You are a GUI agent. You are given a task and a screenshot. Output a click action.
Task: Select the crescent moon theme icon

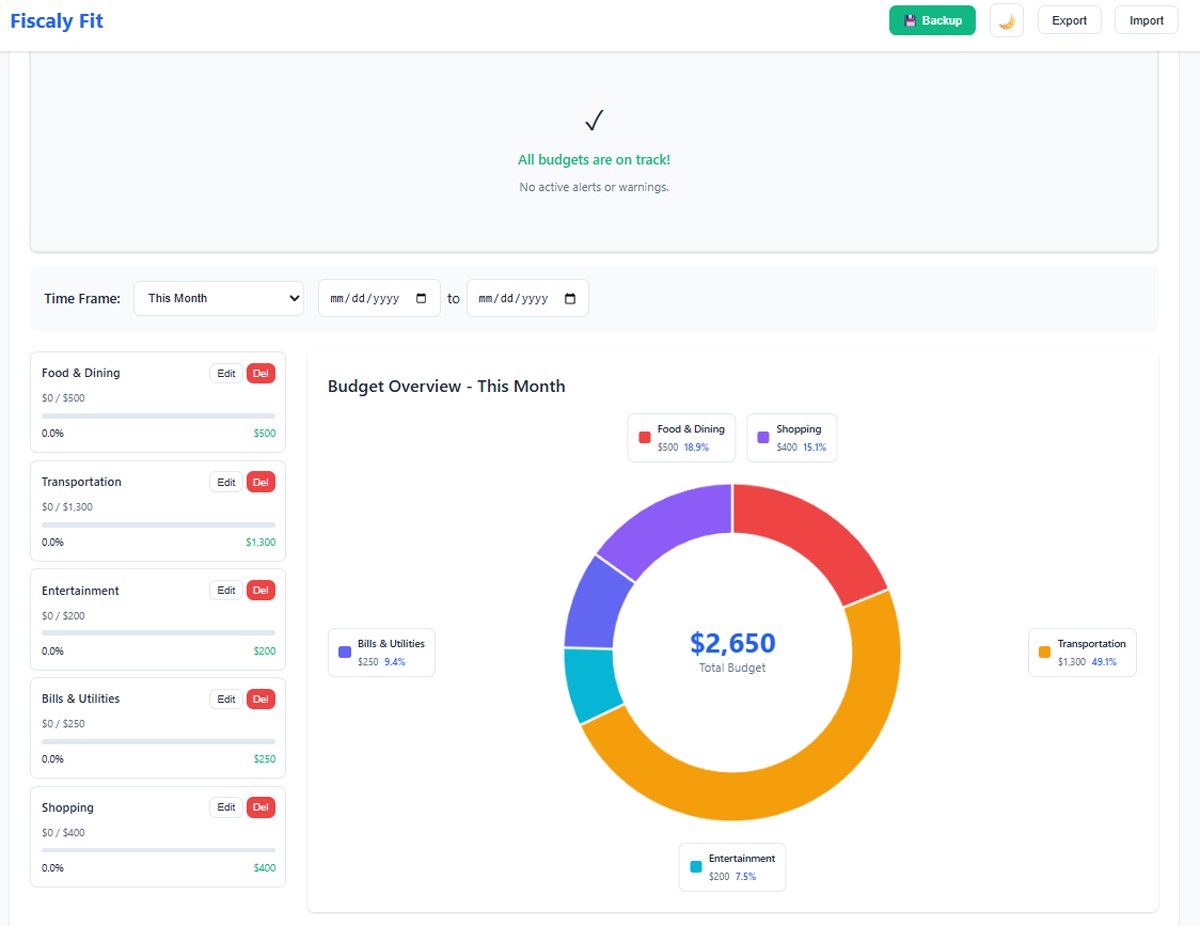point(1006,20)
